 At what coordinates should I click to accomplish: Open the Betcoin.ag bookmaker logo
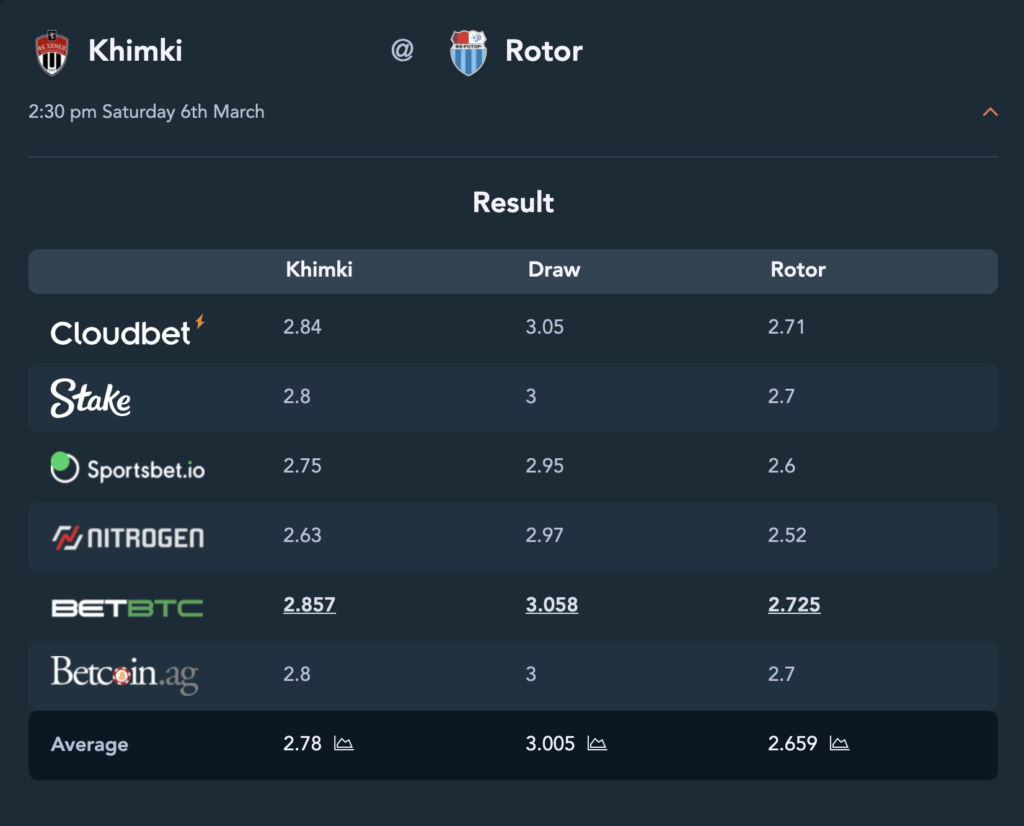click(124, 675)
